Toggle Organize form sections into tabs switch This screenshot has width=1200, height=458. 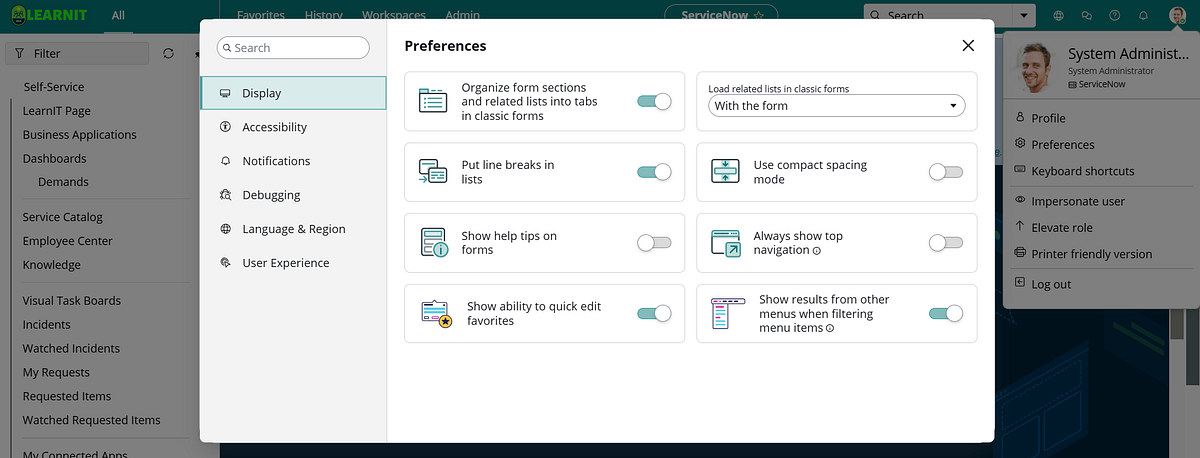654,101
